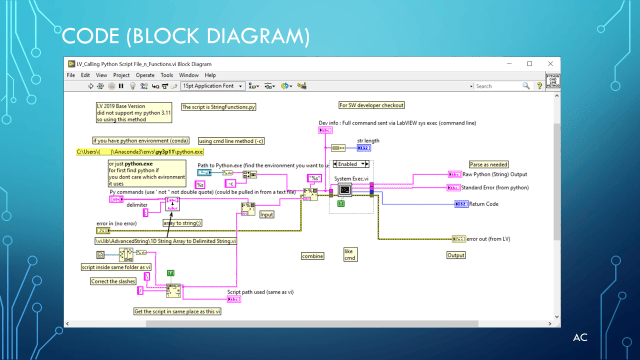Select the System Exec.vi node
The height and width of the screenshot is (360, 640).
(345, 190)
